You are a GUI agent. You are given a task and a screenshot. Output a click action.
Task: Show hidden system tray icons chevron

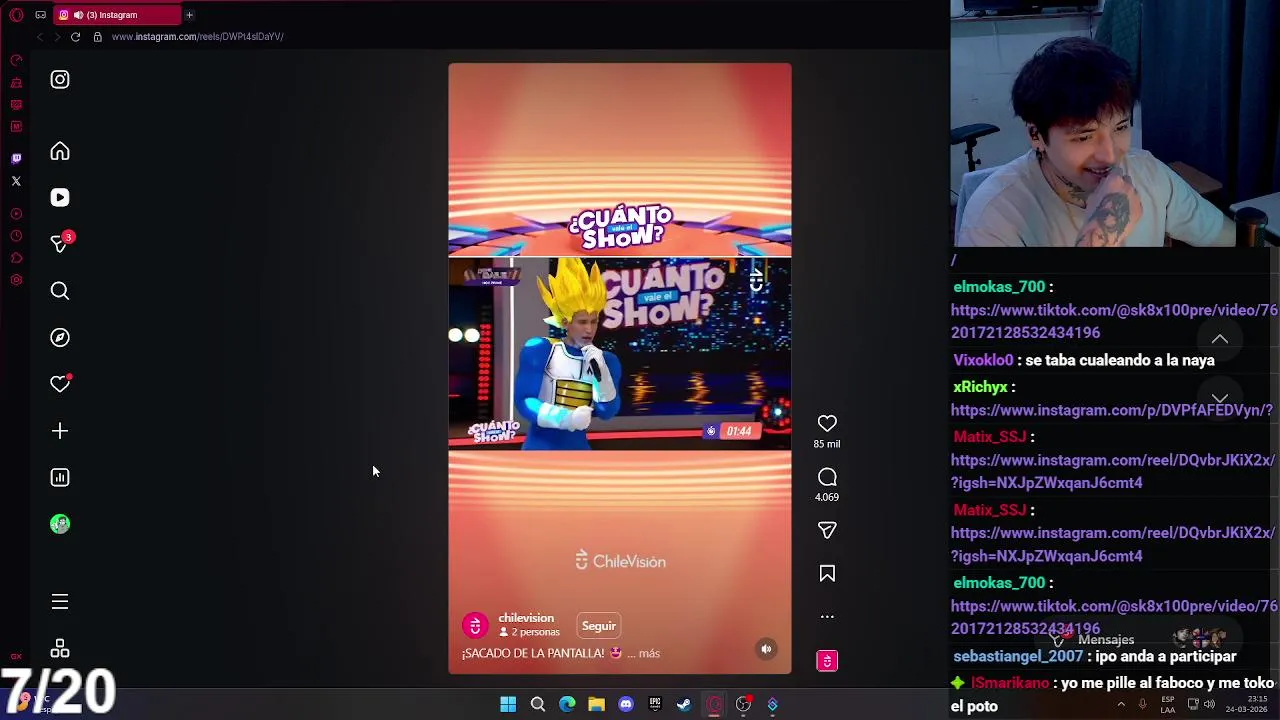[x=1121, y=704]
